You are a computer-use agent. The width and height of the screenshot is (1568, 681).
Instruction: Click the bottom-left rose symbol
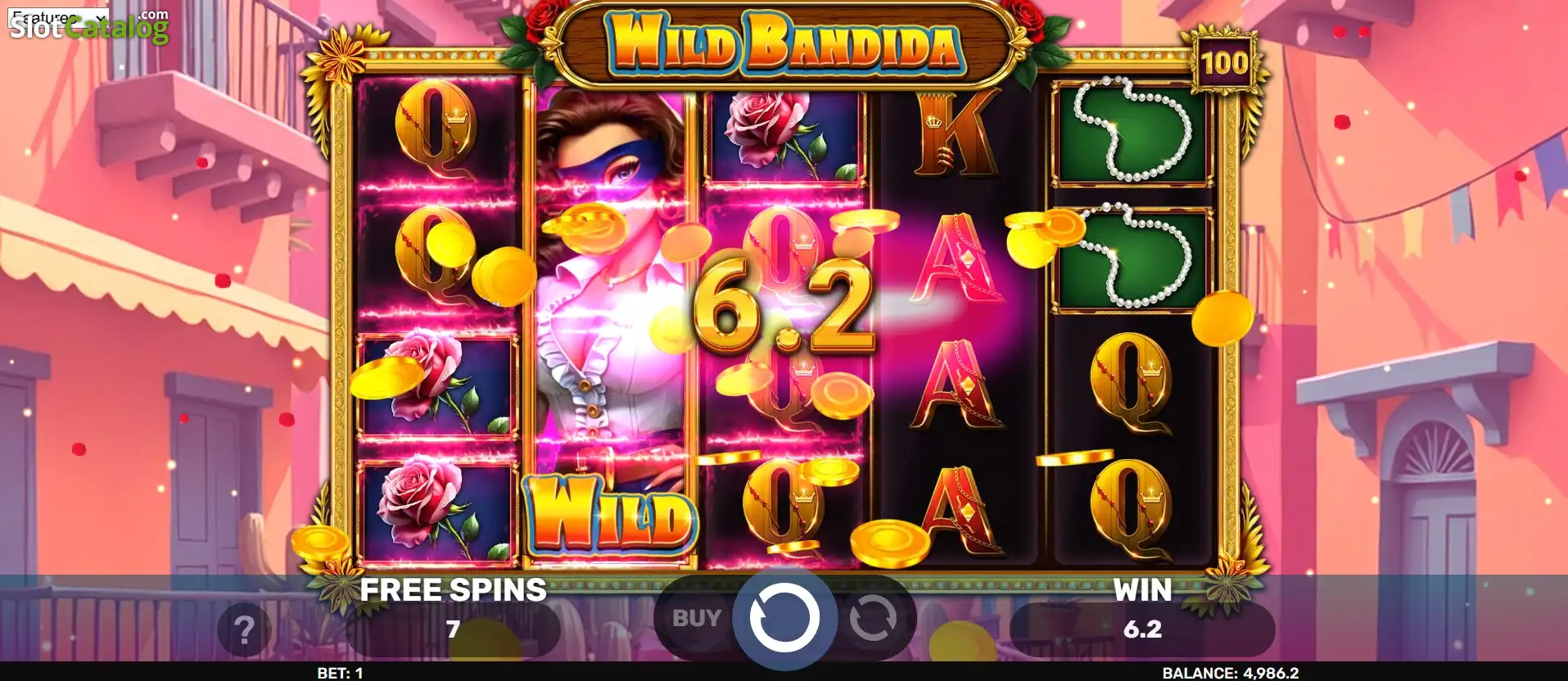(436, 512)
